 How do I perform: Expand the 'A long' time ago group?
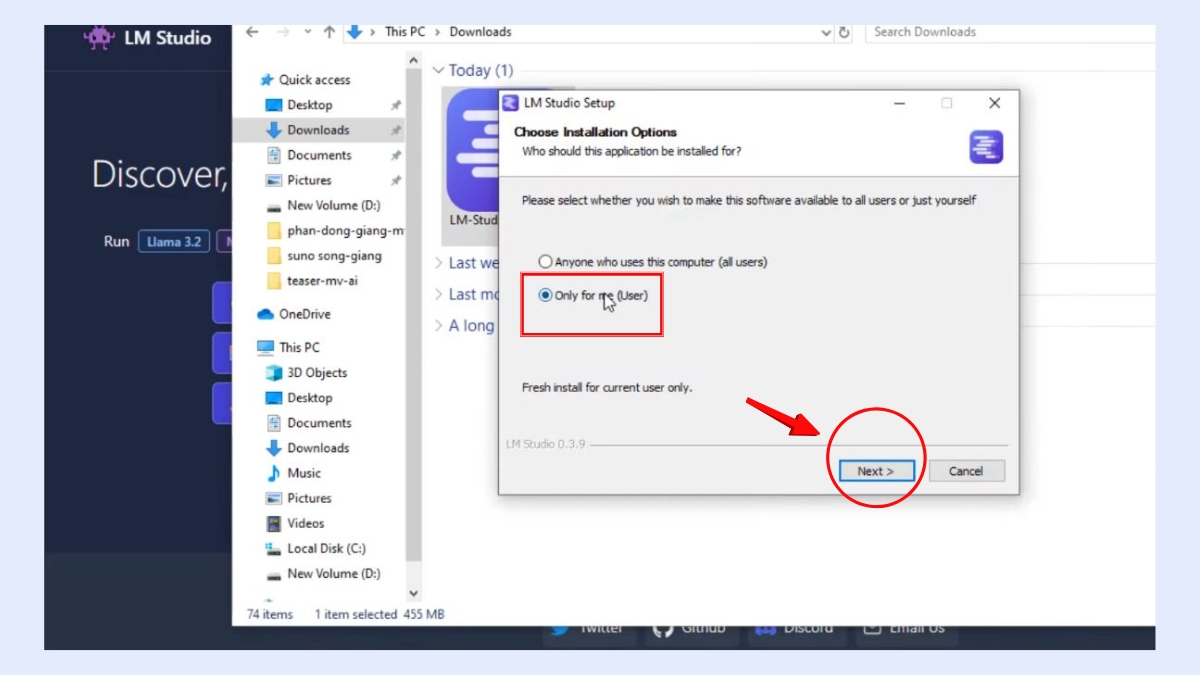tap(438, 326)
